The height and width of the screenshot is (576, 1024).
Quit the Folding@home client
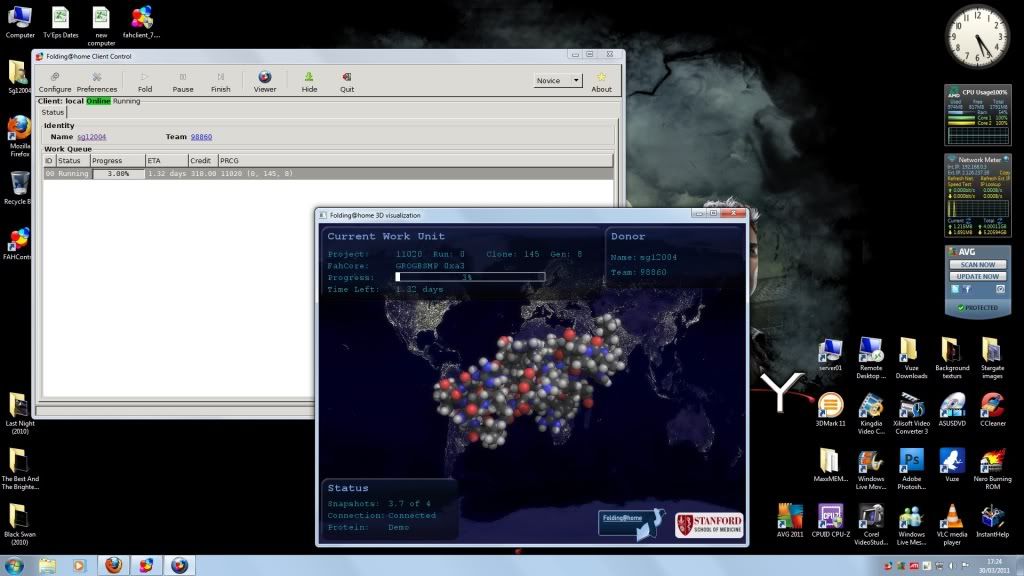pos(347,82)
